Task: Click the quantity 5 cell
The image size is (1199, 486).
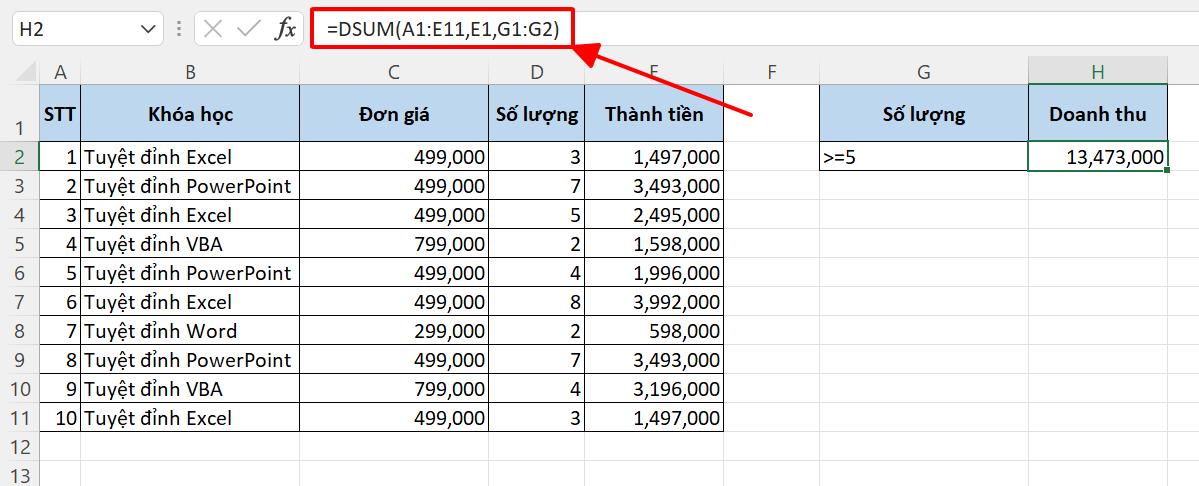Action: click(537, 215)
